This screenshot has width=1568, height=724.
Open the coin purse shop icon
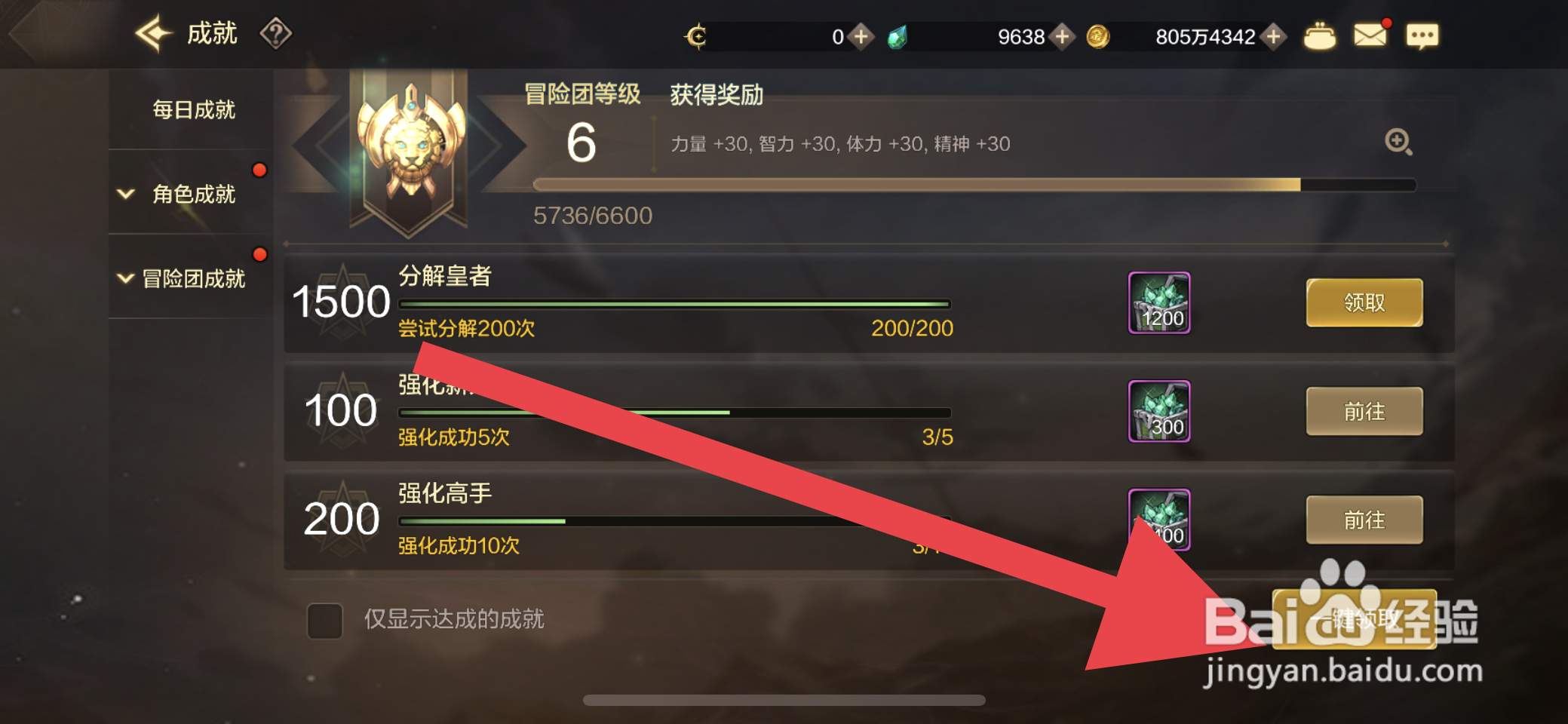point(1319,36)
